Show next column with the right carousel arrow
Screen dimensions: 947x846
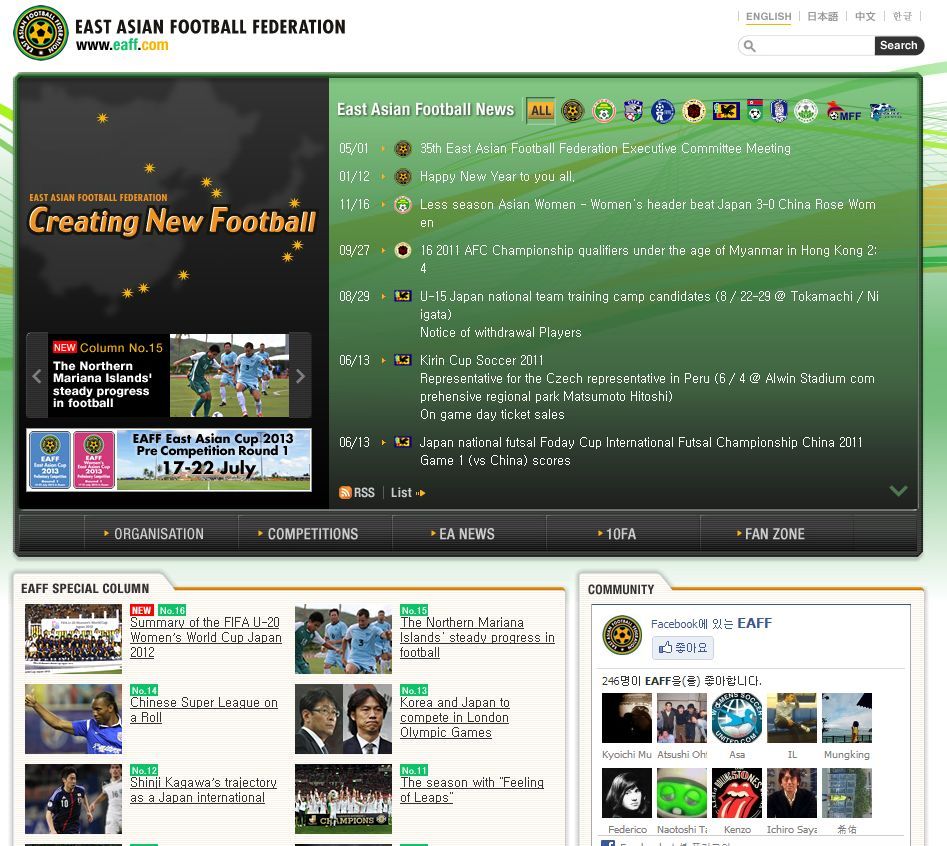tap(301, 376)
